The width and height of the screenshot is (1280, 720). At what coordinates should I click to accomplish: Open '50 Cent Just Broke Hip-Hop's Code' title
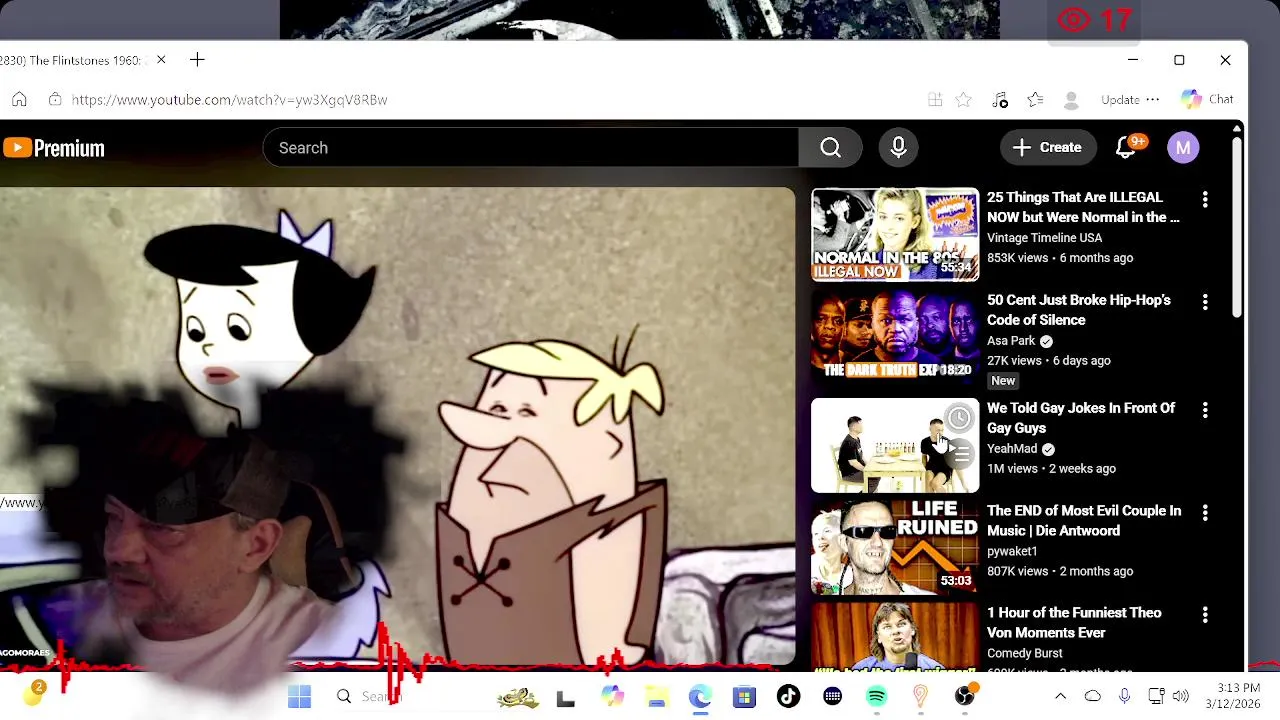point(1079,310)
